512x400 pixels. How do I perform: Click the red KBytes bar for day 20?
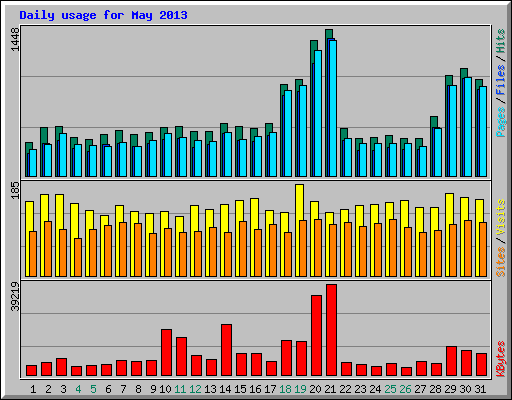click(x=316, y=336)
